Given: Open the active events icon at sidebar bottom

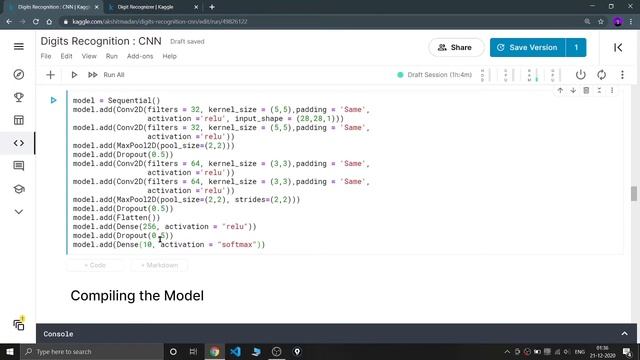Looking at the screenshot, I should tap(19, 324).
